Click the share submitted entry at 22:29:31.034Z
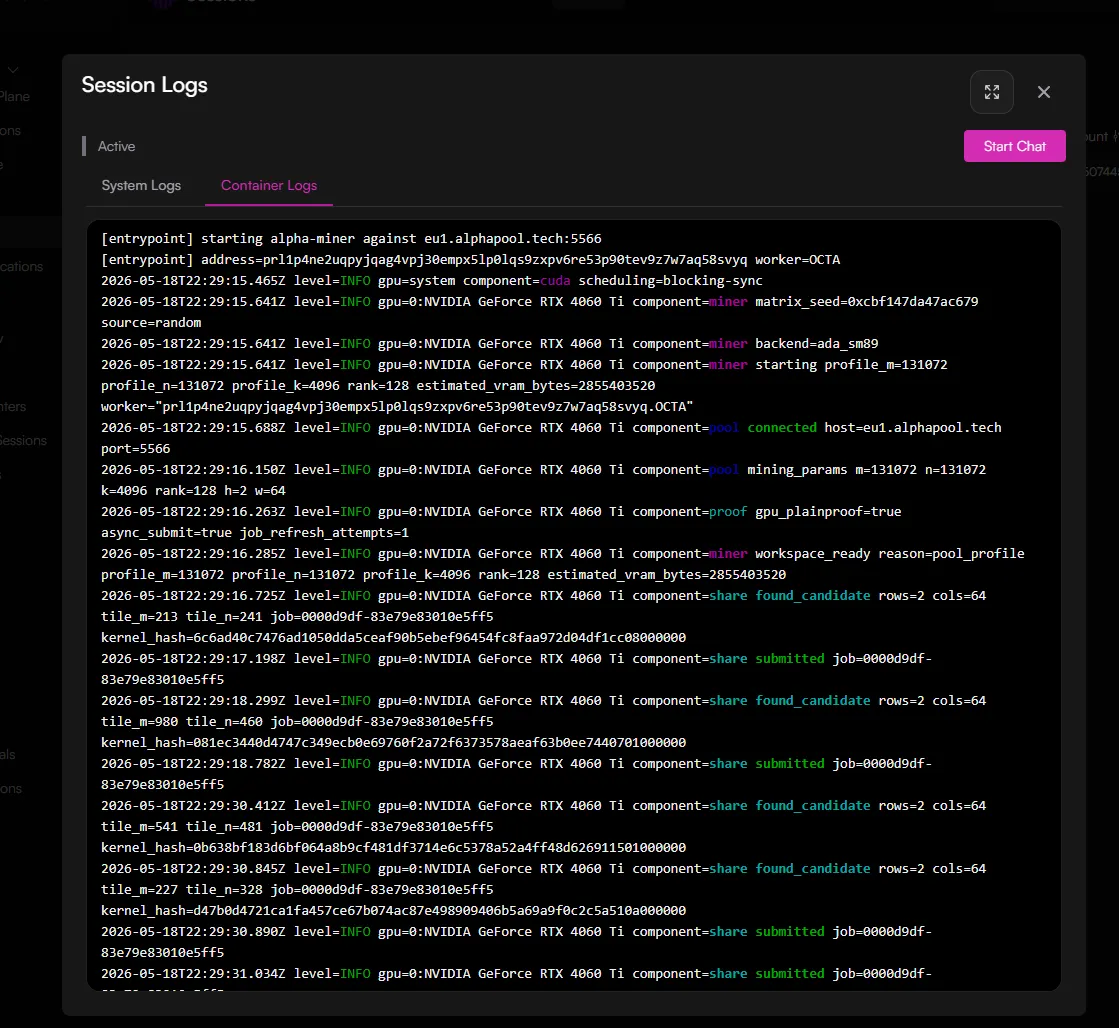Viewport: 1119px width, 1028px height. pyautogui.click(x=517, y=974)
